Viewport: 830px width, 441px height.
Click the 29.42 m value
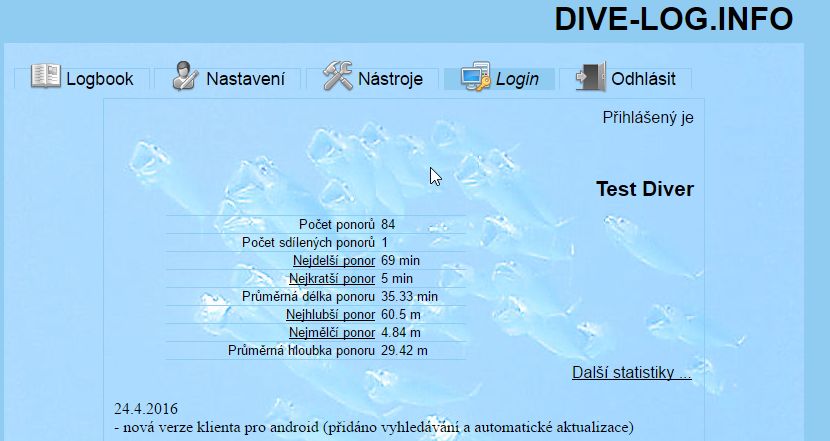click(404, 350)
